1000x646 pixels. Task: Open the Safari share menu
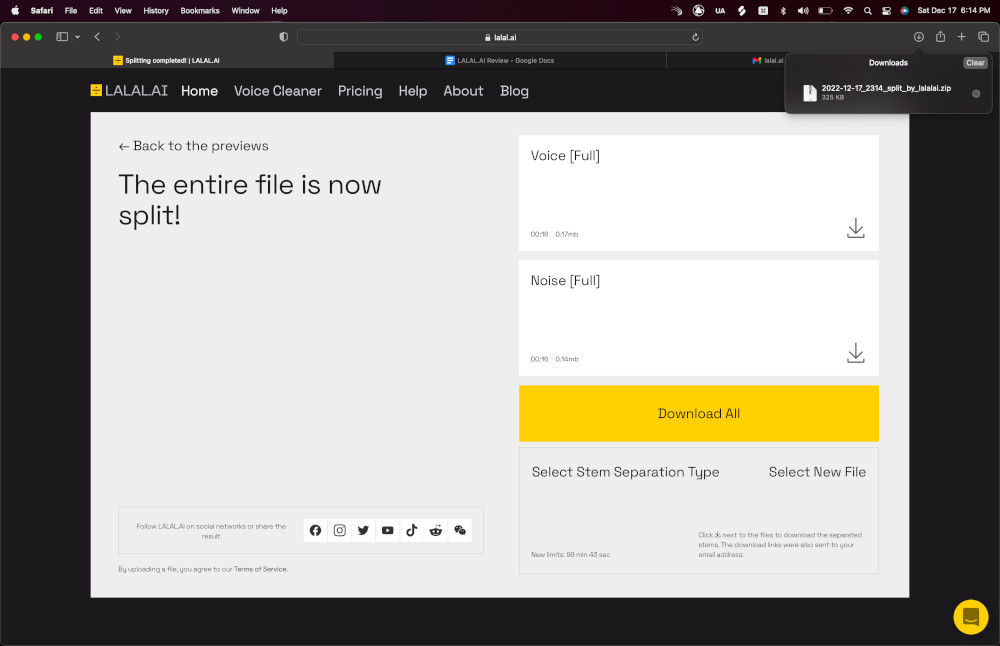coord(940,36)
